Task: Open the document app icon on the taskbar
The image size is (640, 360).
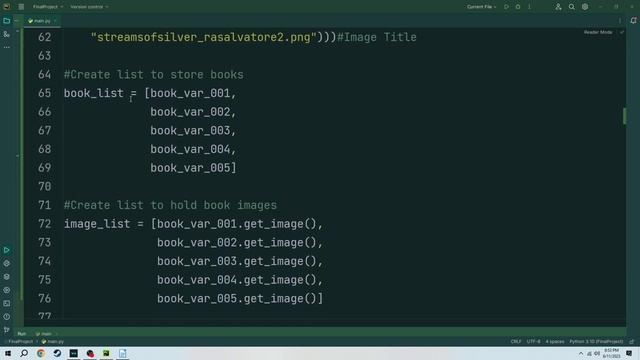Action: click(x=122, y=353)
